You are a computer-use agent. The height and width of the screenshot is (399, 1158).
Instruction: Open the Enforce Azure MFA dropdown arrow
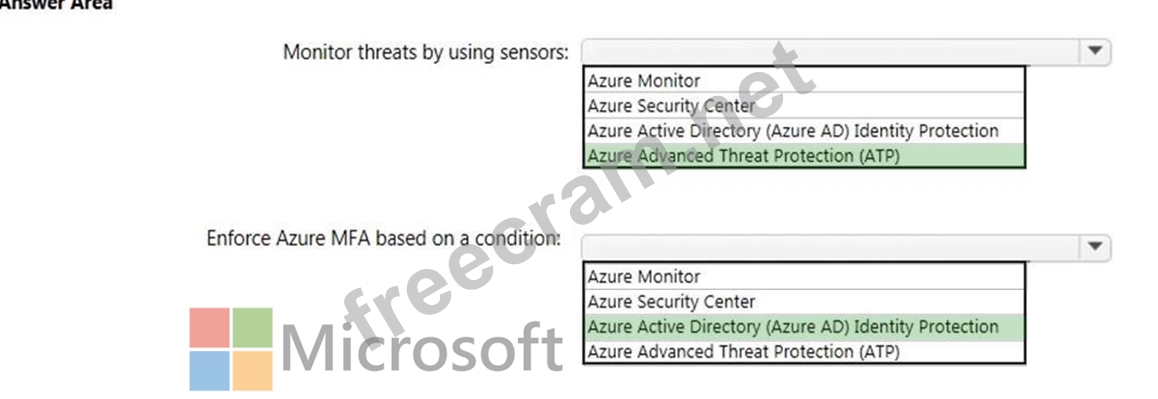1095,248
